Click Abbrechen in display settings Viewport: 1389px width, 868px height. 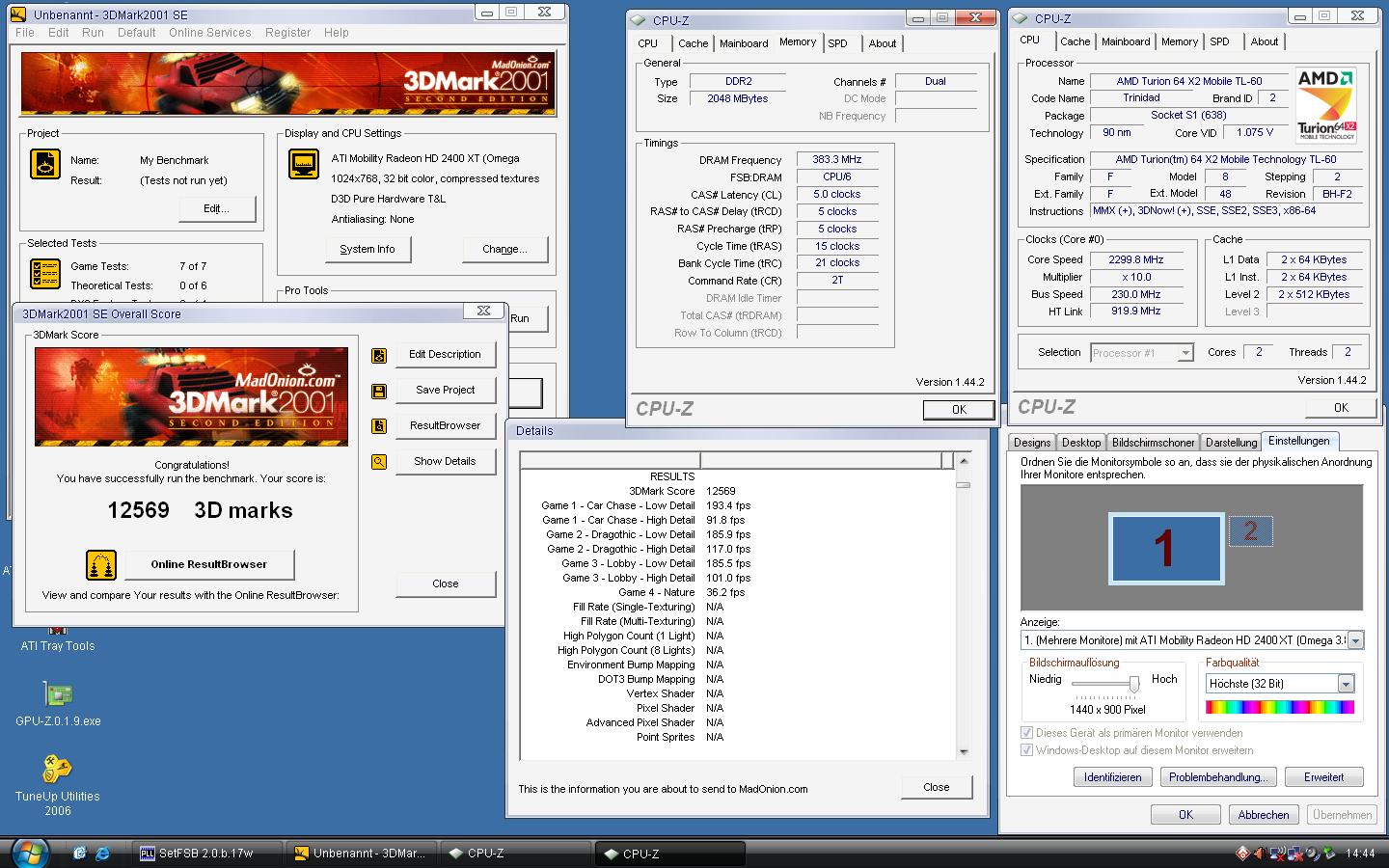pos(1263,815)
